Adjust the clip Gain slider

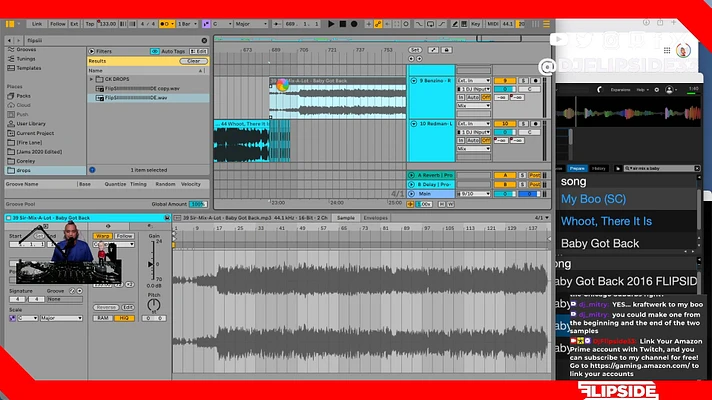click(151, 261)
